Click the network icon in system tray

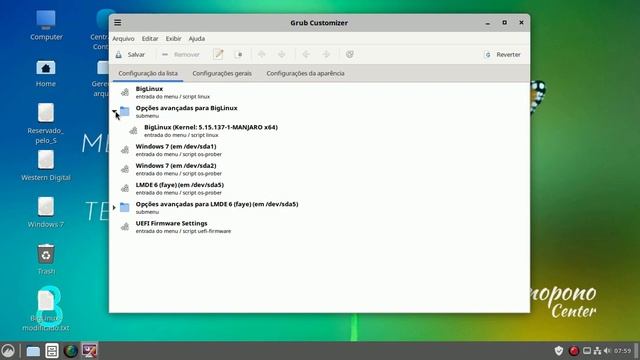pos(598,351)
